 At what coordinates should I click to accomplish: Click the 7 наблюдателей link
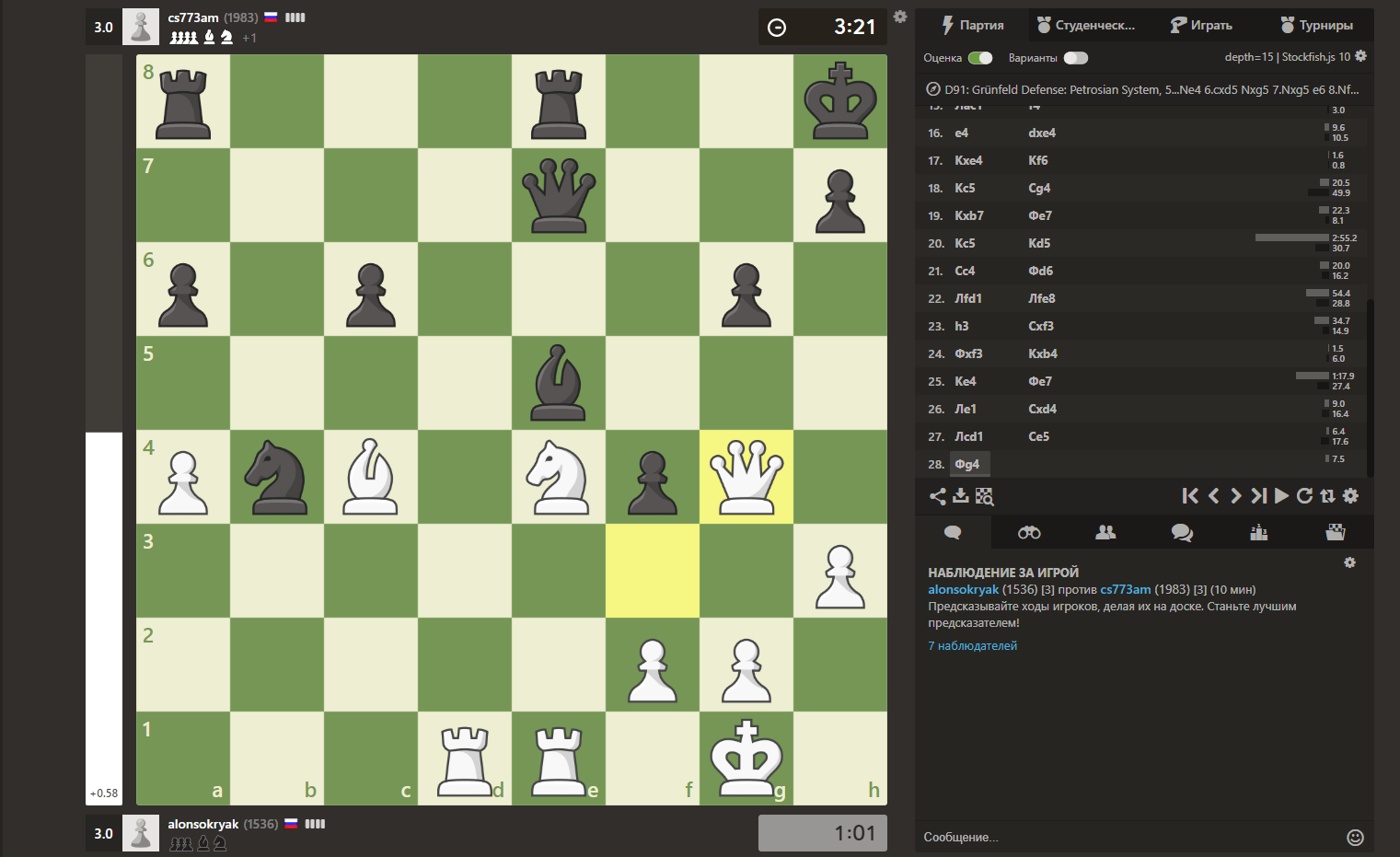click(x=971, y=644)
